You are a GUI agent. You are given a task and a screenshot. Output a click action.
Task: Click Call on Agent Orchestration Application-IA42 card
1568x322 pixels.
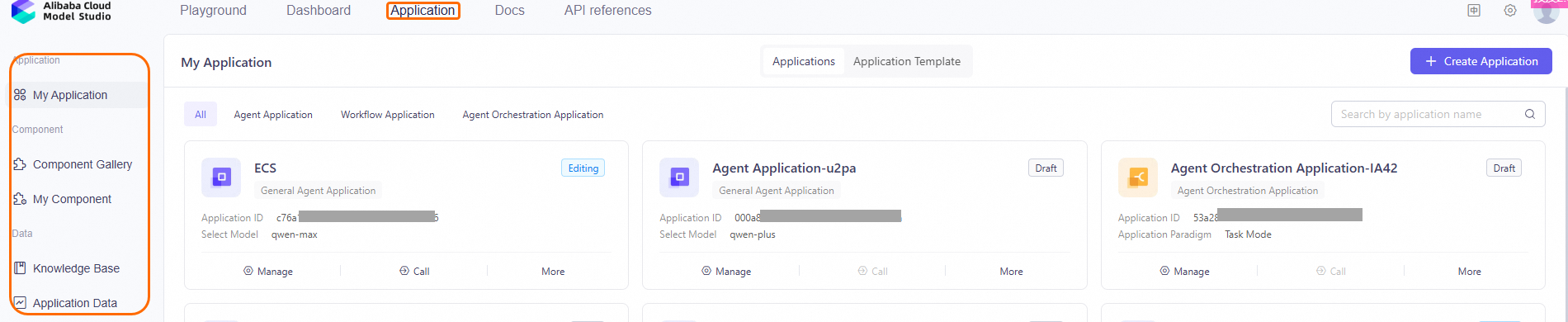(1331, 271)
